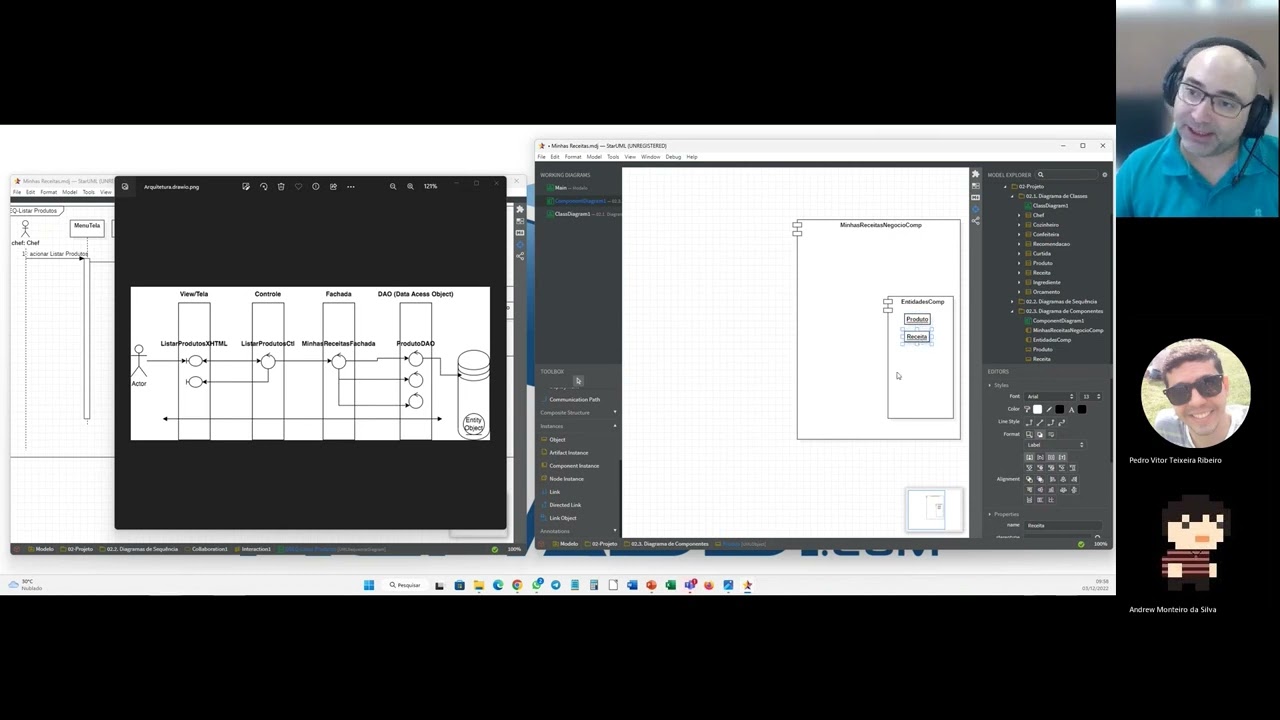Click the green validation check icon in right StarUML
The width and height of the screenshot is (1280, 720).
pyautogui.click(x=1081, y=543)
